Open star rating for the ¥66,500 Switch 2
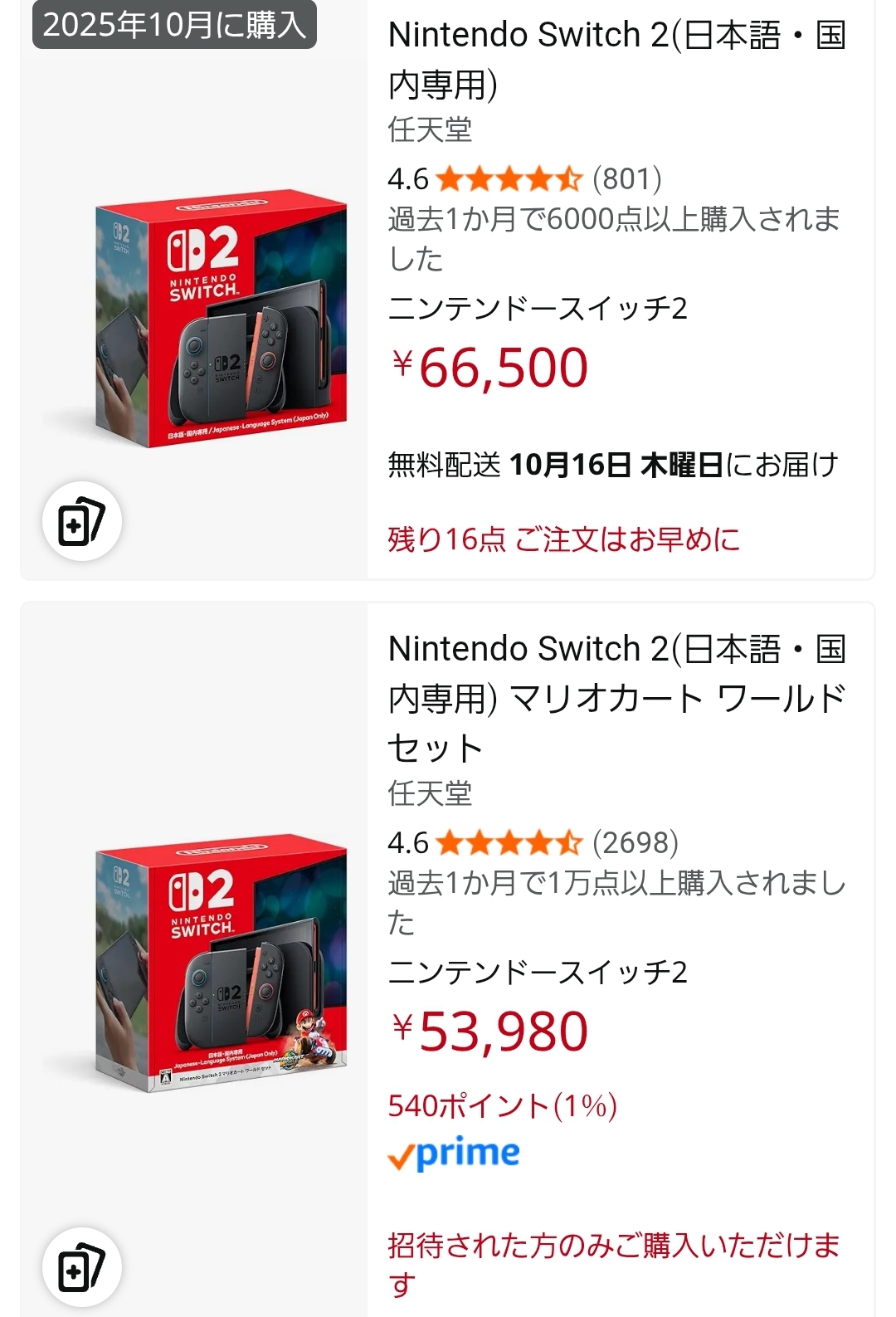 click(509, 178)
